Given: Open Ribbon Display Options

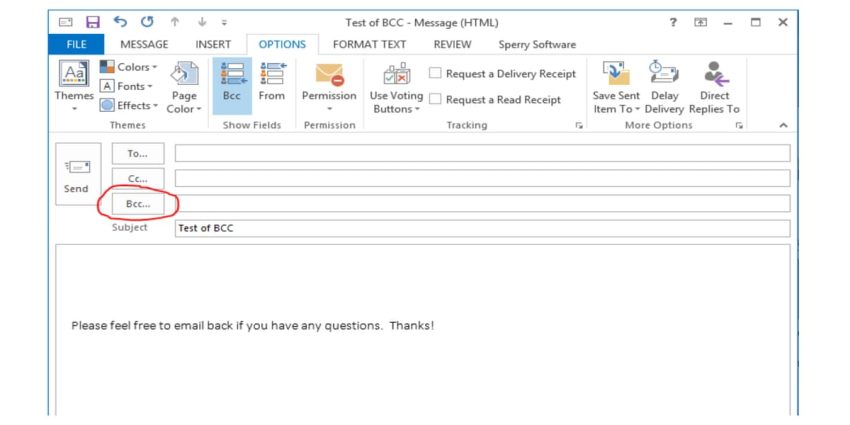Looking at the screenshot, I should click(700, 22).
